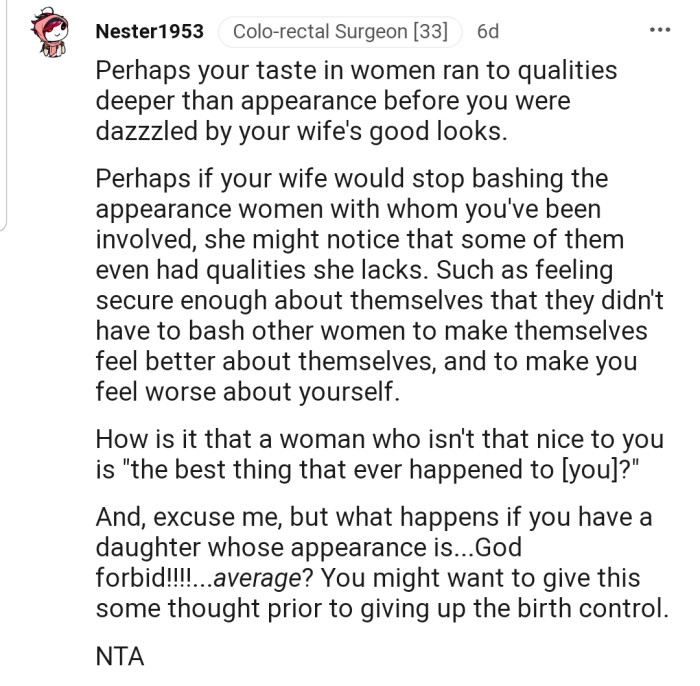Click the phrase 'God forbid!!!!' in the comment
The height and width of the screenshot is (686, 700).
point(309,562)
